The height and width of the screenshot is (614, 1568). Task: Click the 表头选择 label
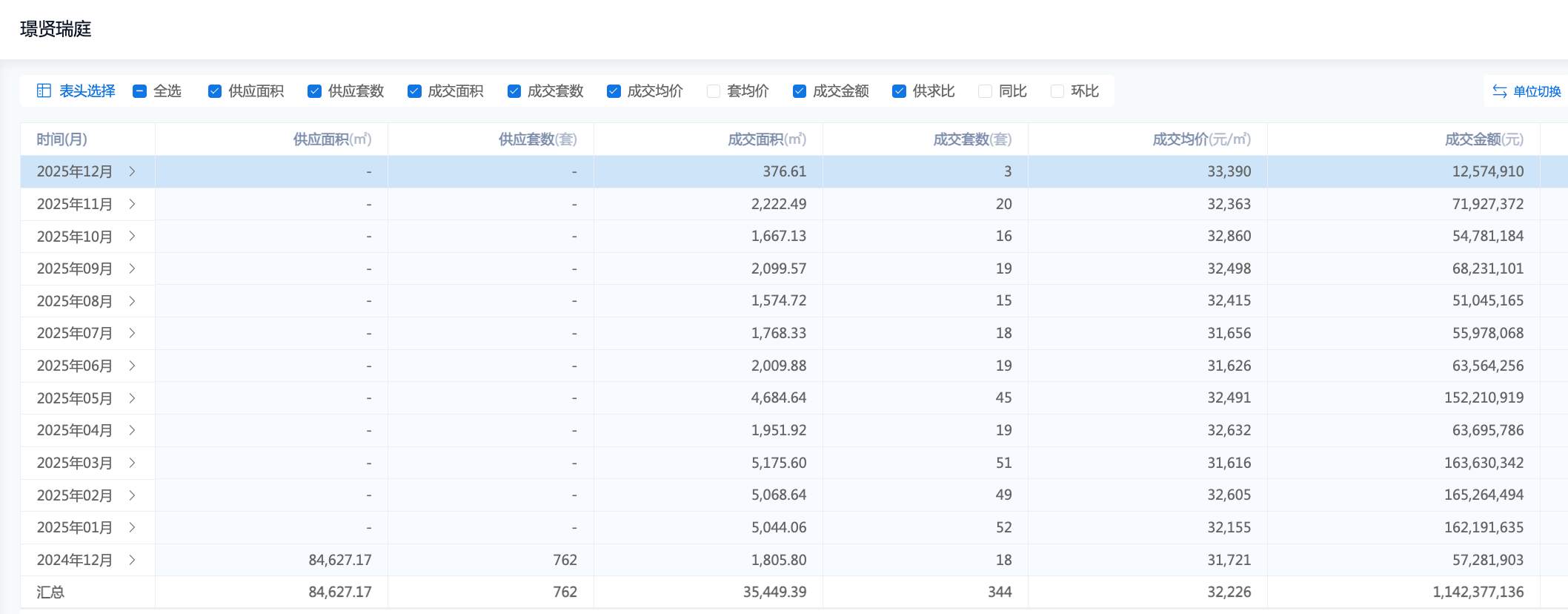87,91
